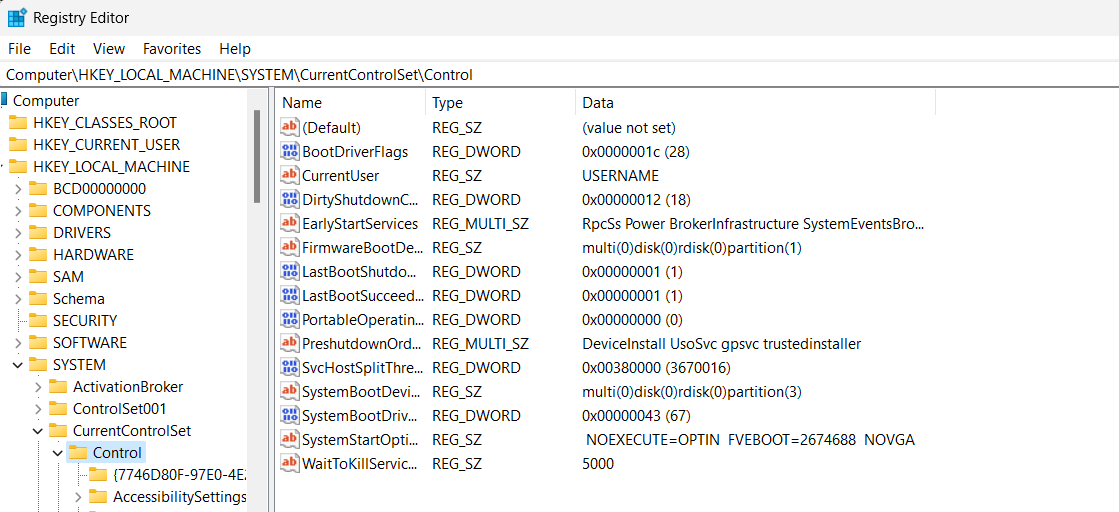Expand the BCD00000000 key
The image size is (1119, 512).
pos(18,189)
